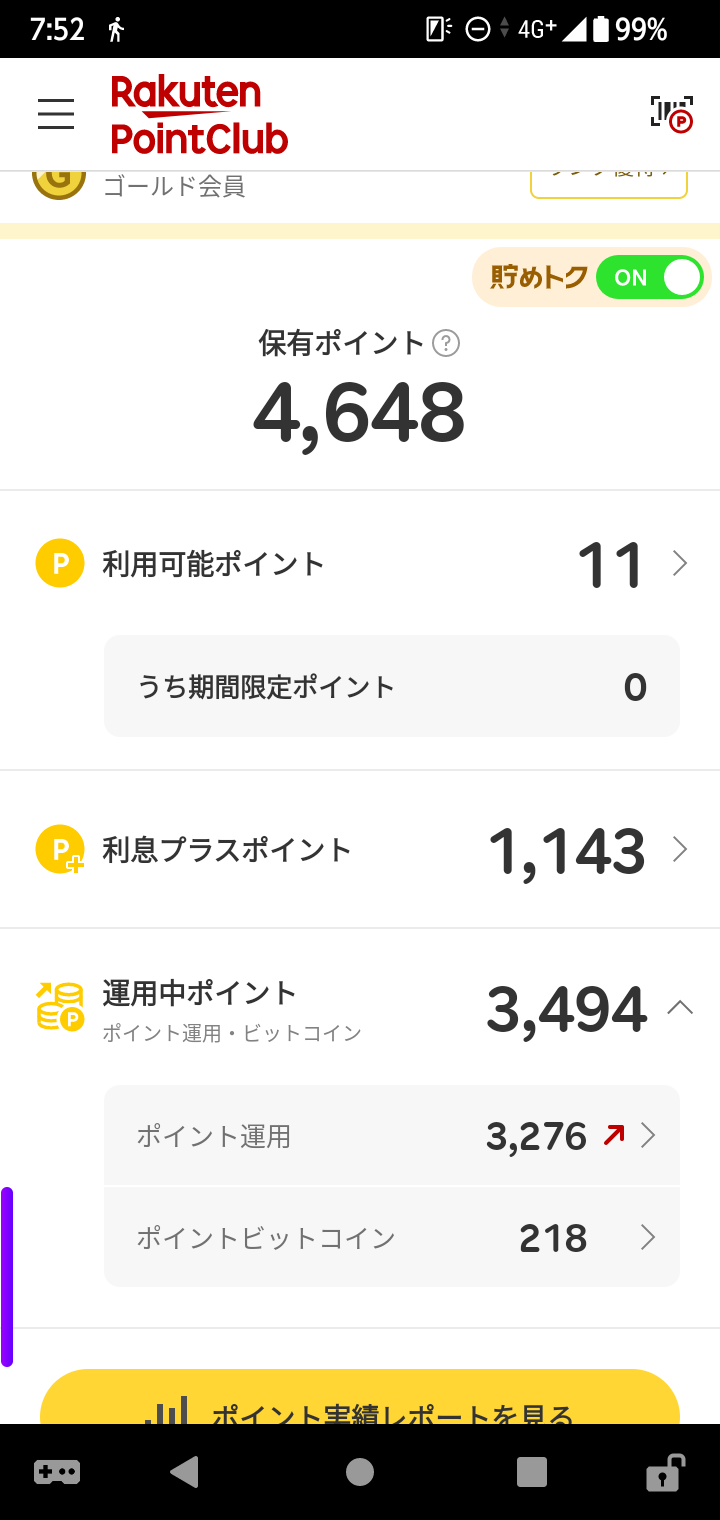Tap the P+ icon for 利息プラスポイント
The image size is (720, 1520).
pos(60,850)
